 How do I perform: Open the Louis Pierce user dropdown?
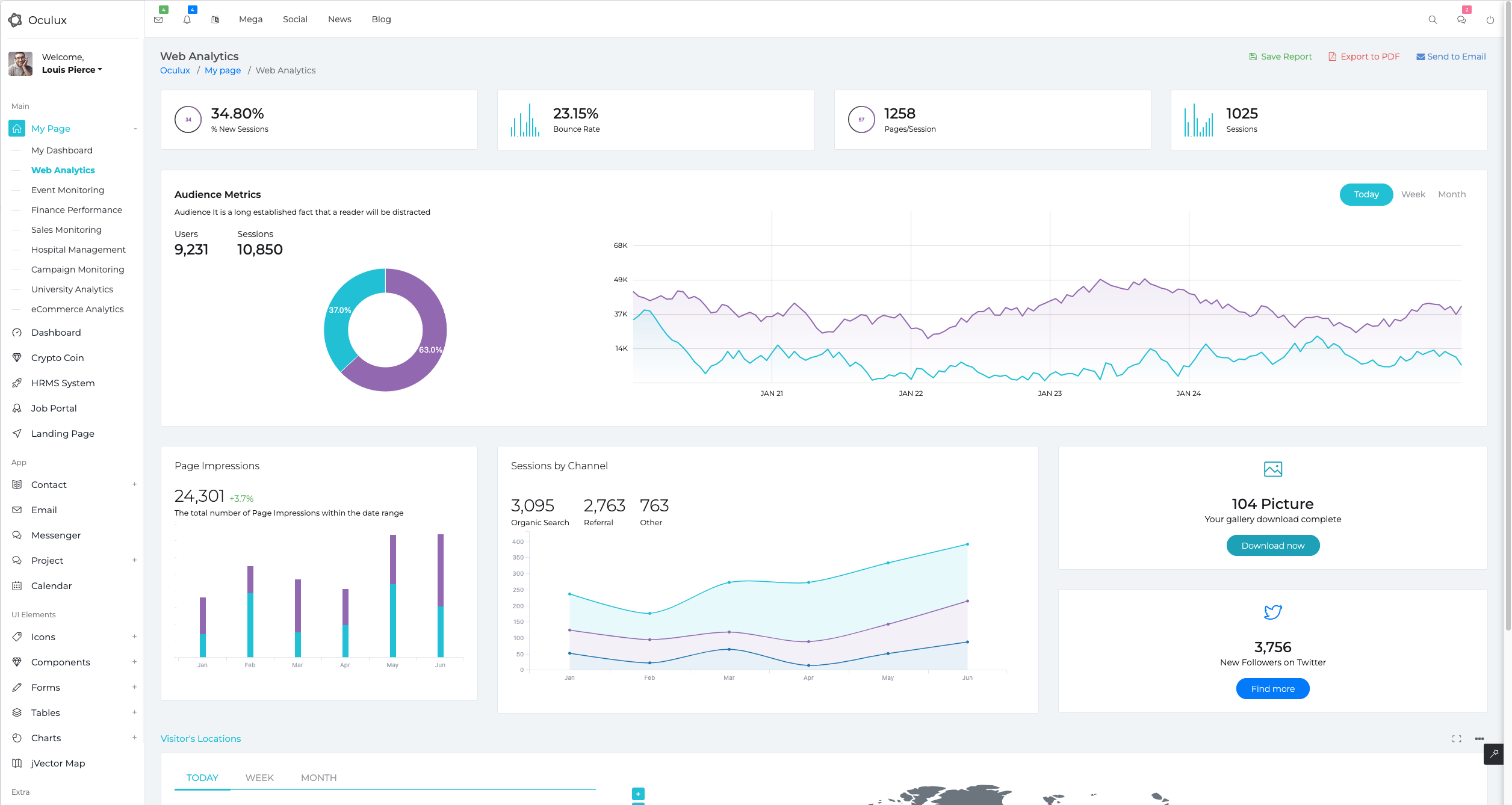coord(72,70)
